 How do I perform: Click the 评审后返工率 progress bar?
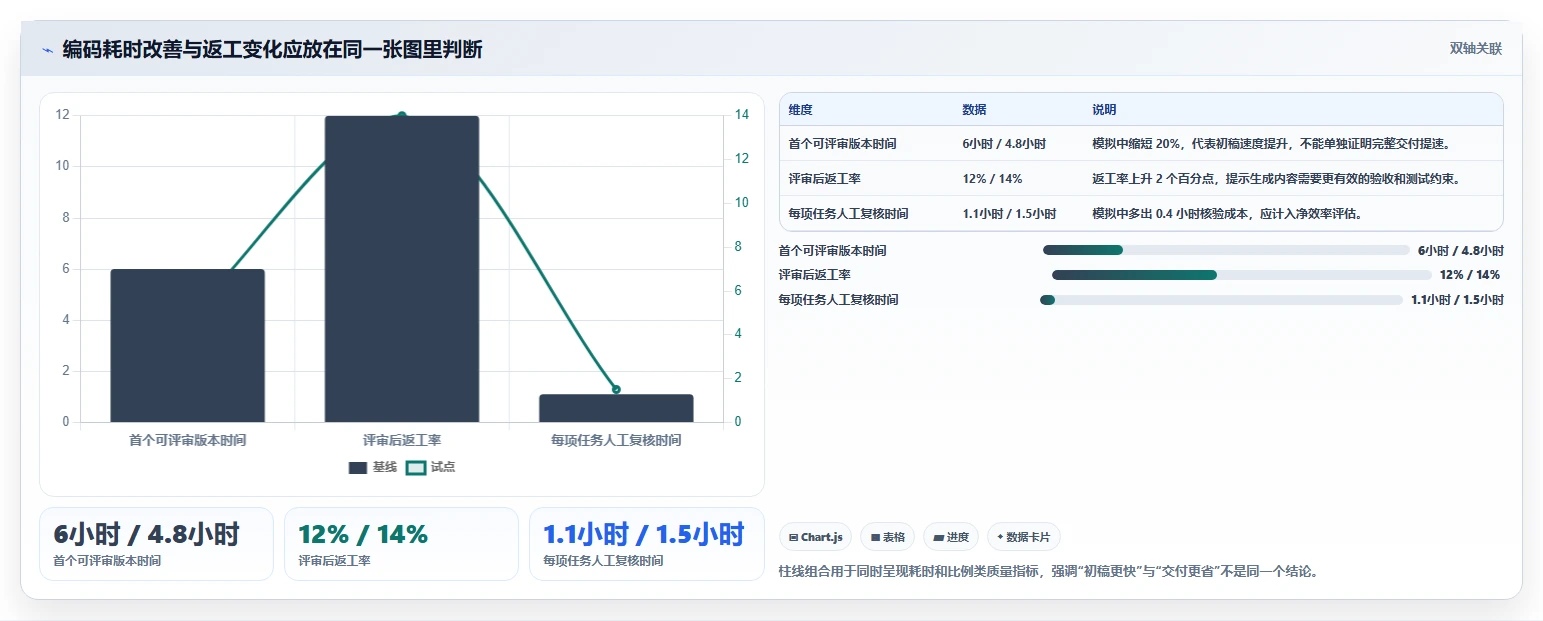1241,275
